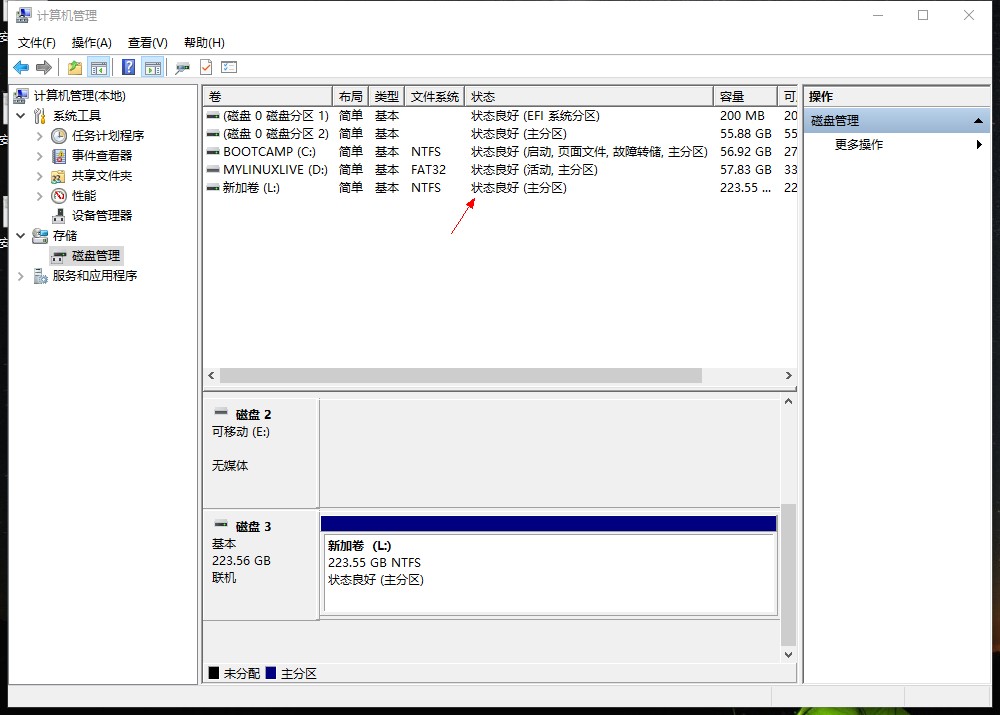This screenshot has width=1000, height=715.
Task: Collapse the 系统工具 node chevron
Action: click(21, 115)
